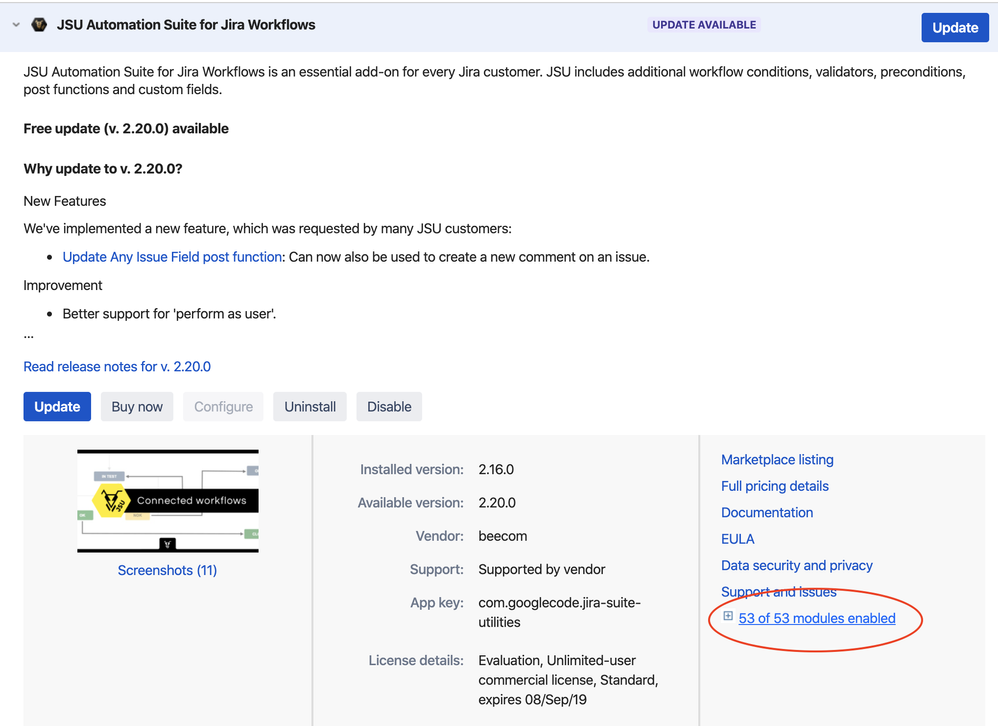The width and height of the screenshot is (998, 726).
Task: Expand modules list with the plus icon
Action: pos(728,616)
